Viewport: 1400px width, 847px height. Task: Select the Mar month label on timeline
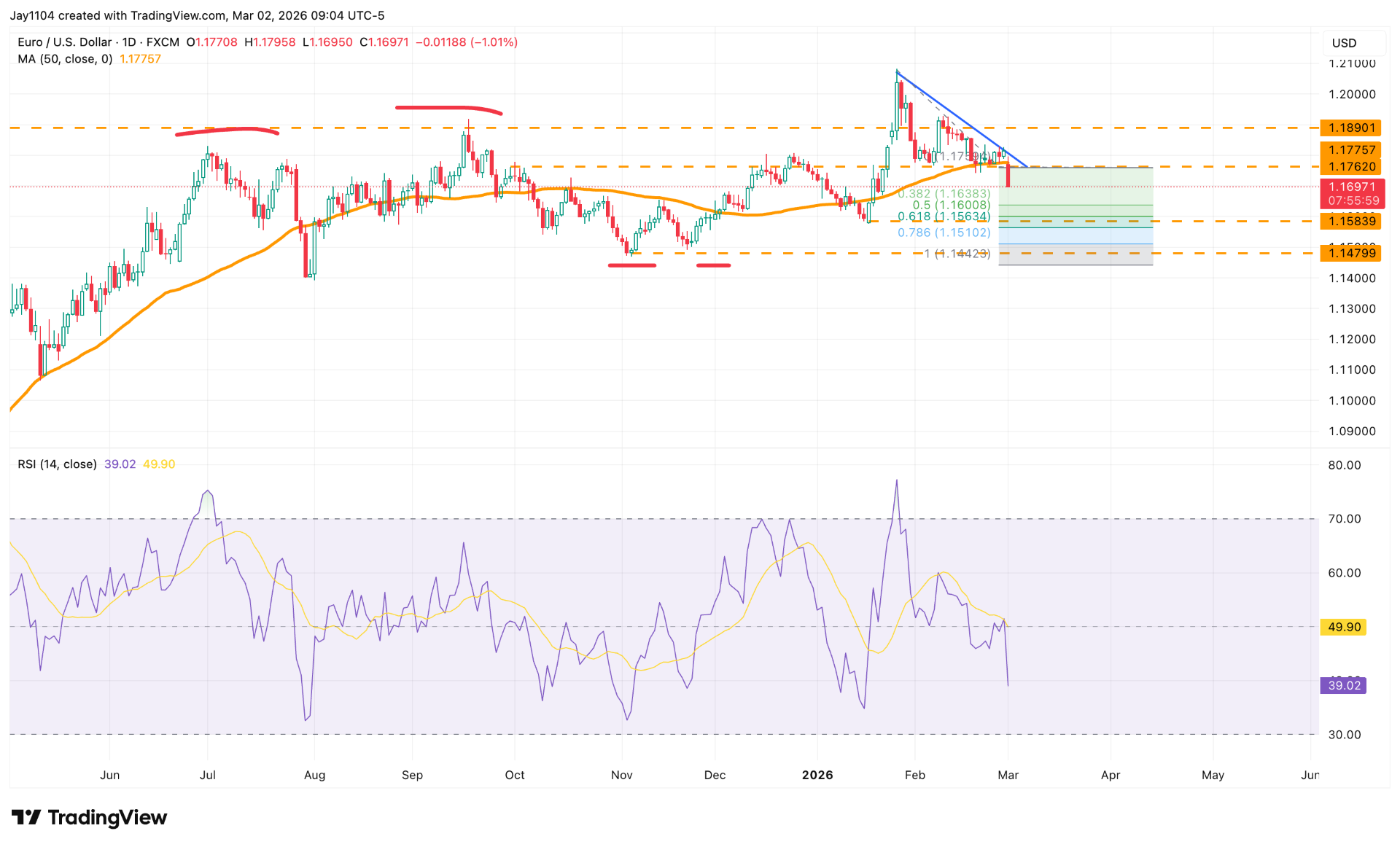tap(1009, 776)
